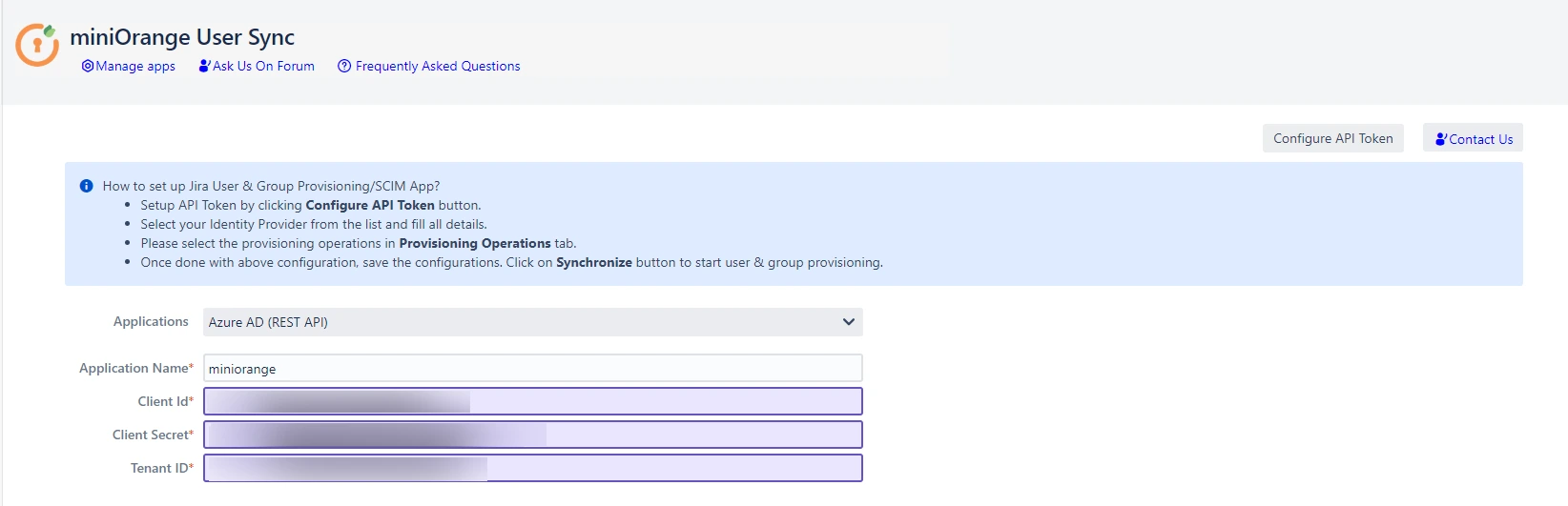Click the Client Secret label
Viewport: 1568px width, 506px height.
(153, 435)
